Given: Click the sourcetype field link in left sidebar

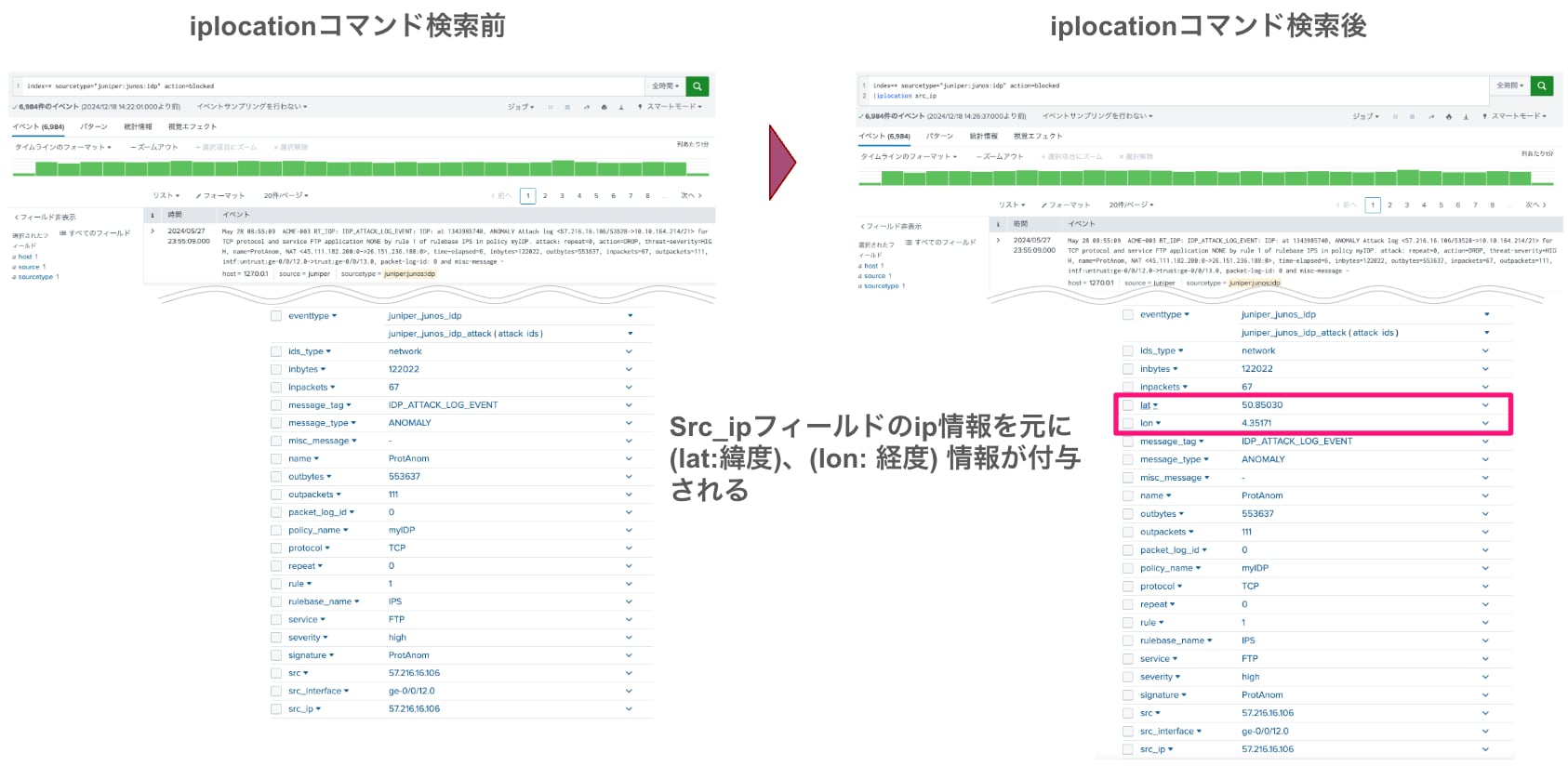Looking at the screenshot, I should (35, 277).
